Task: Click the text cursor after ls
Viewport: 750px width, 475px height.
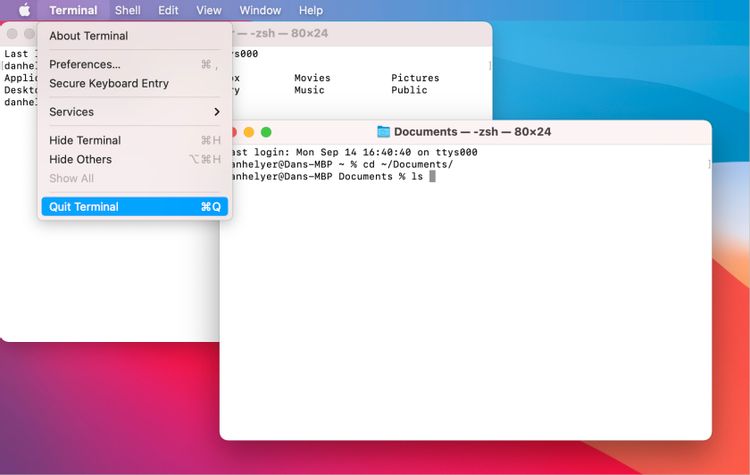Action: 432,177
